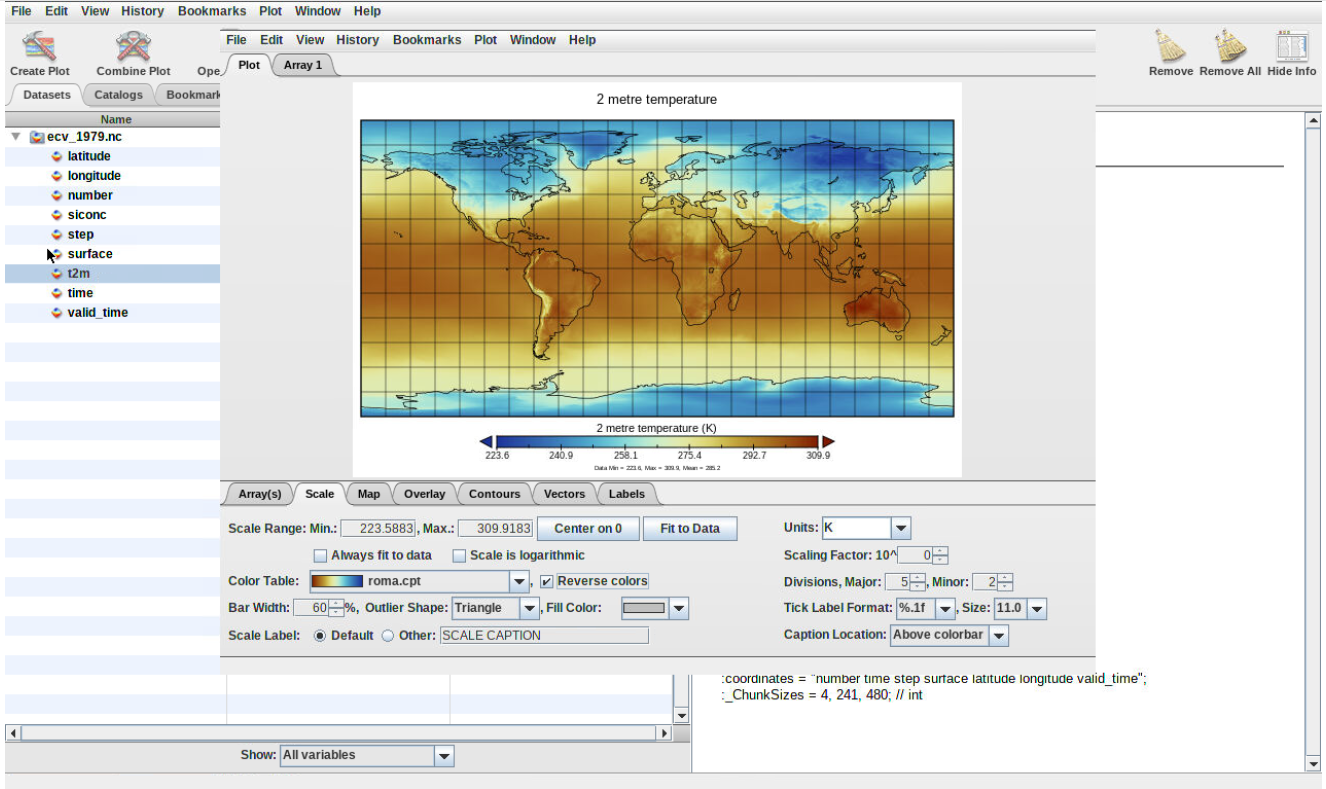Click the time variable icon

[x=57, y=293]
